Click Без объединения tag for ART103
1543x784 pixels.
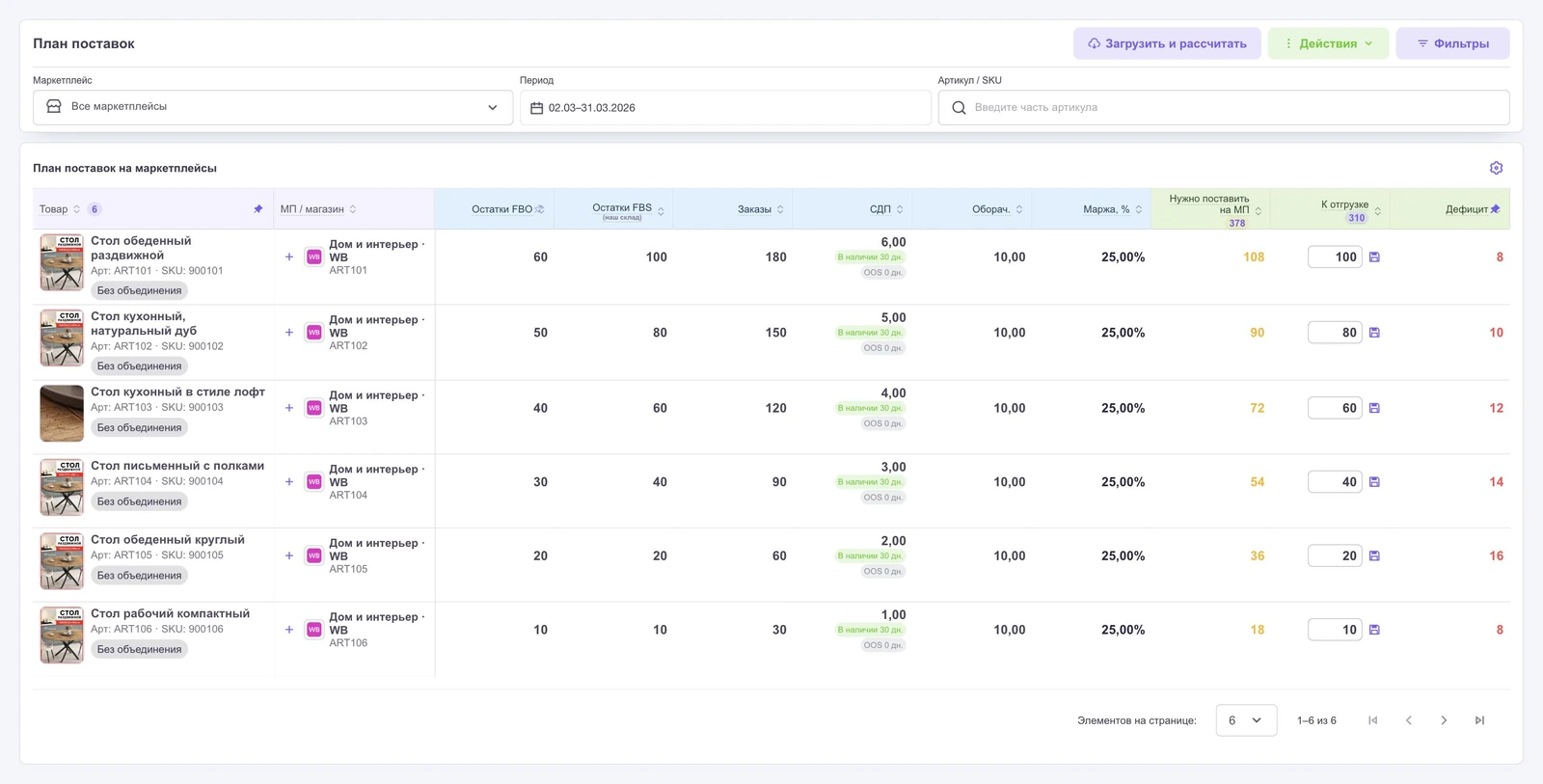(x=140, y=427)
